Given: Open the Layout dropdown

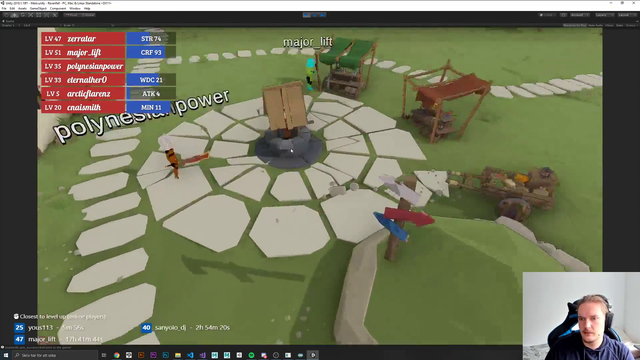Looking at the screenshot, I should tap(627, 15).
